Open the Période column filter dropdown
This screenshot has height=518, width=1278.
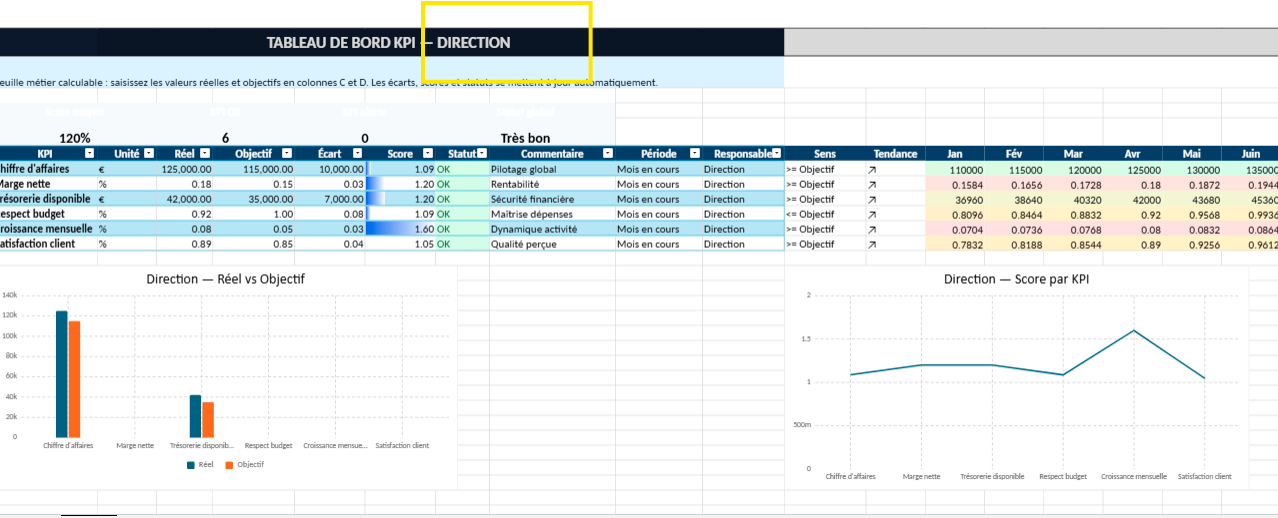tap(695, 154)
